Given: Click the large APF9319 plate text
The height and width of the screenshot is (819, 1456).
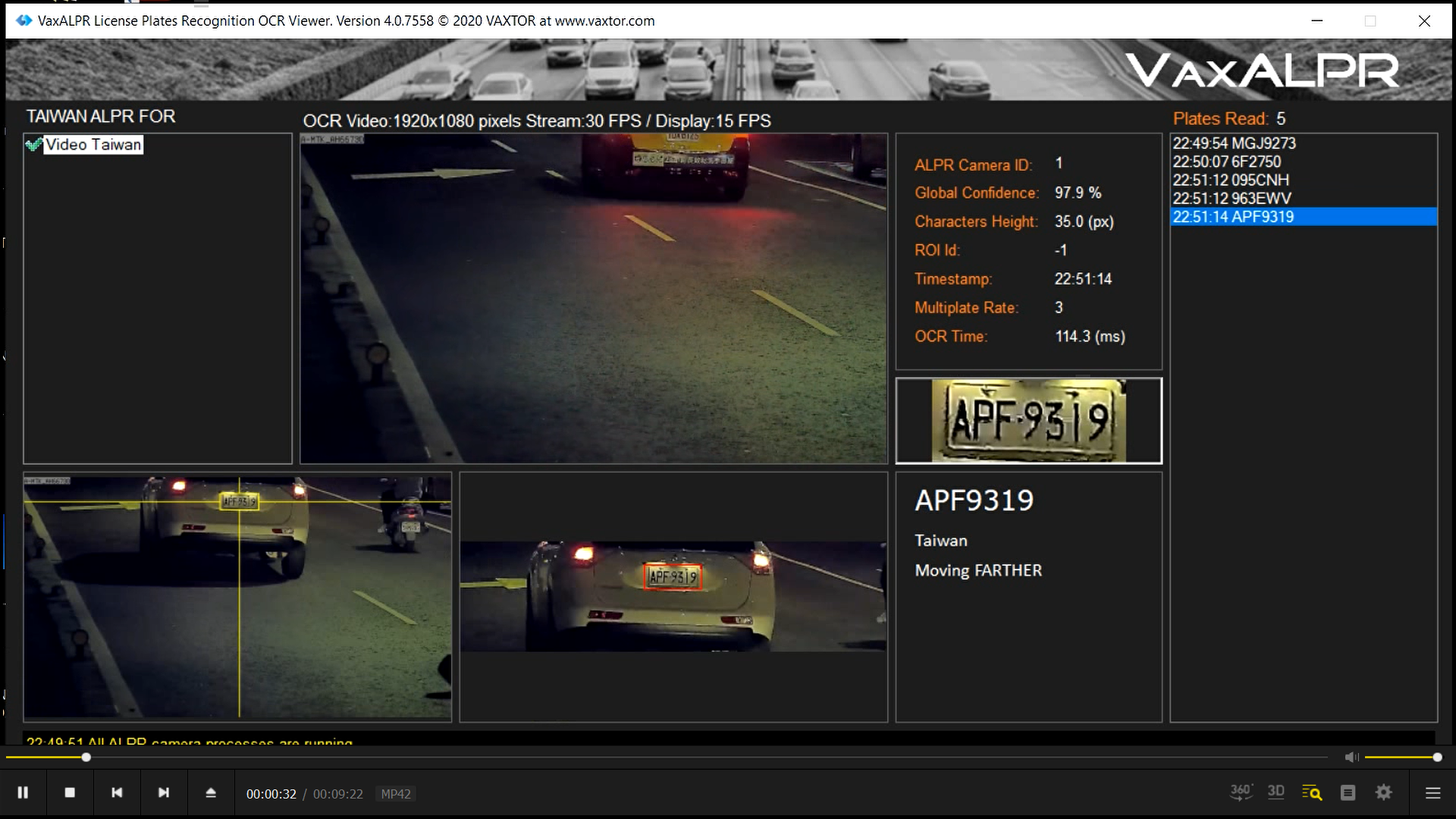Looking at the screenshot, I should [x=974, y=500].
